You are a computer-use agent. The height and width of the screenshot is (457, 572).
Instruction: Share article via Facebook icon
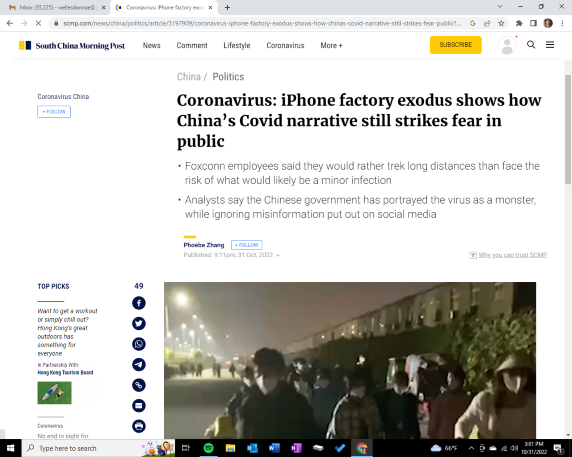[139, 303]
